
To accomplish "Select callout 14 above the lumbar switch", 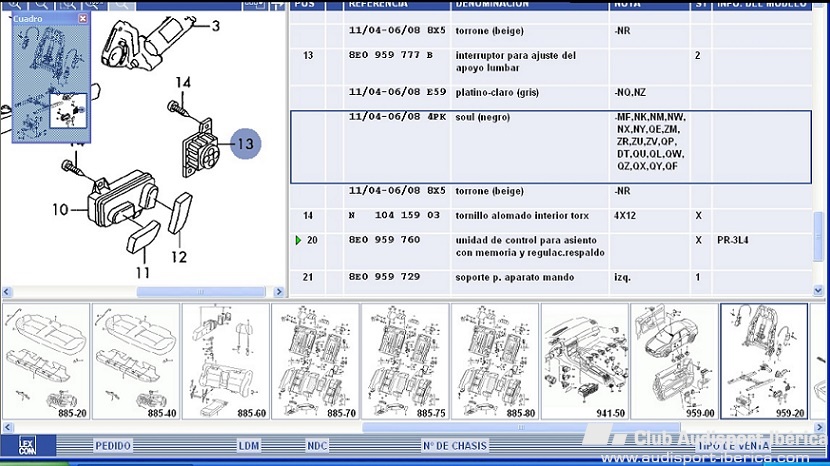I will 183,83.
